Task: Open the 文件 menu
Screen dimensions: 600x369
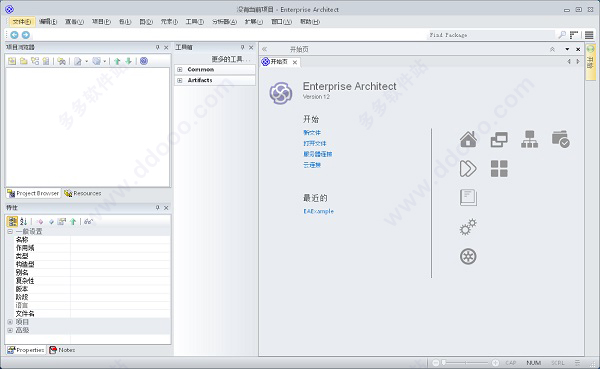Action: (x=21, y=22)
